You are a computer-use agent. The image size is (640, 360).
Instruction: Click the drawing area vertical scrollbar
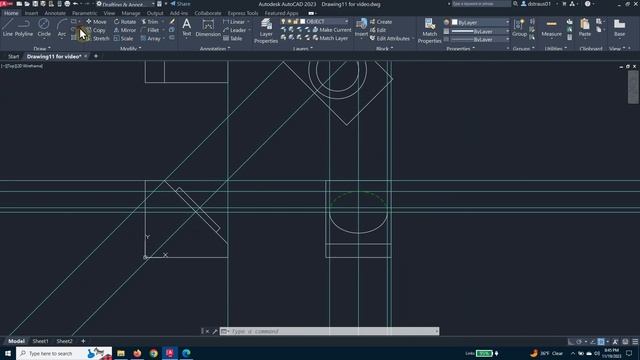[633, 87]
